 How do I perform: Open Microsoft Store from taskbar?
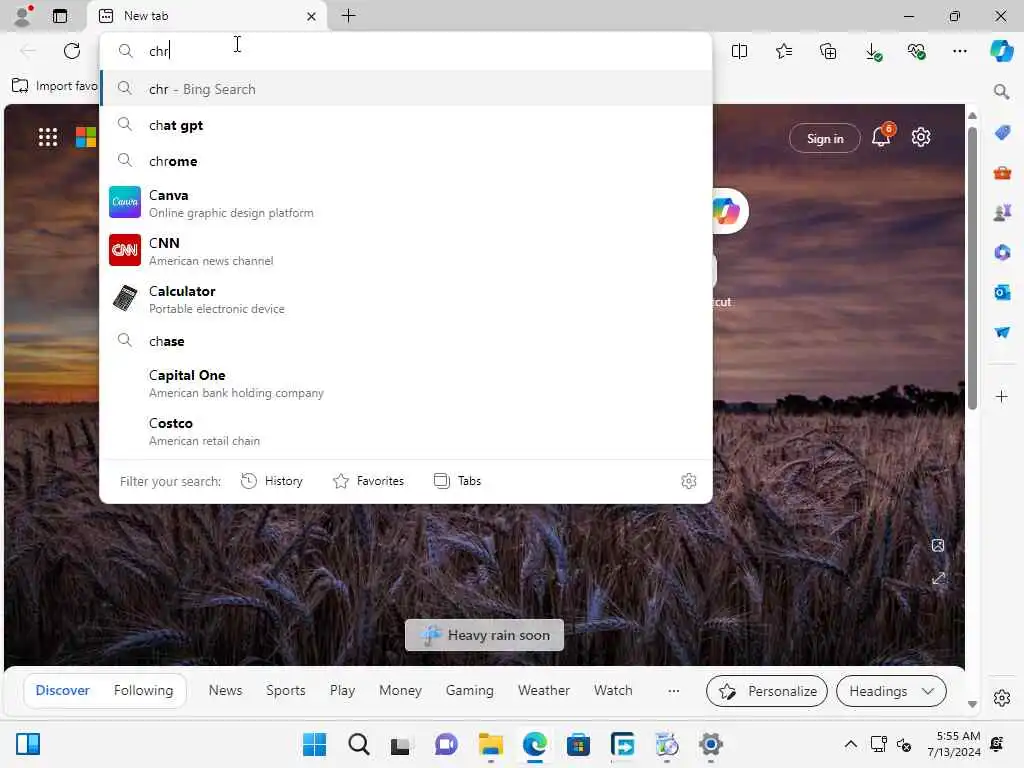point(578,744)
